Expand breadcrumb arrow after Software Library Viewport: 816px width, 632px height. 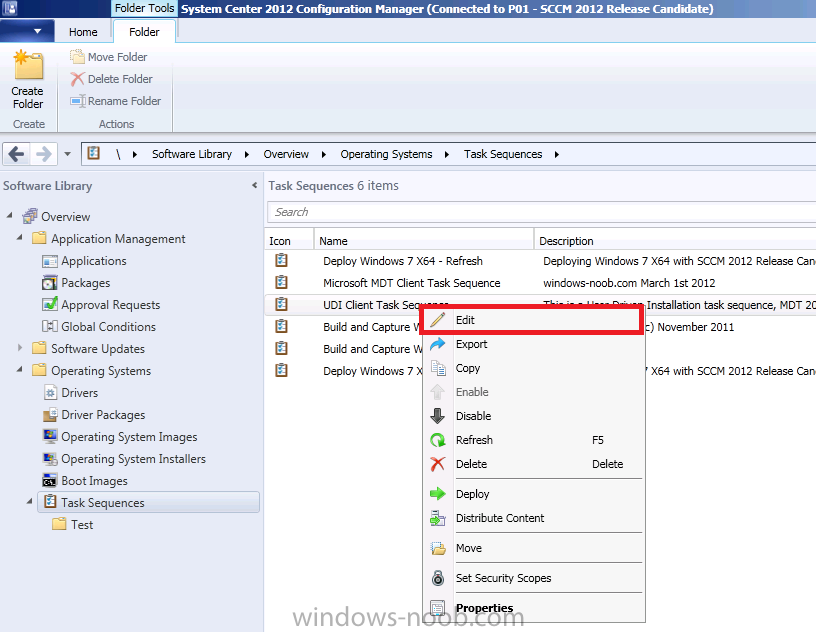coord(247,155)
